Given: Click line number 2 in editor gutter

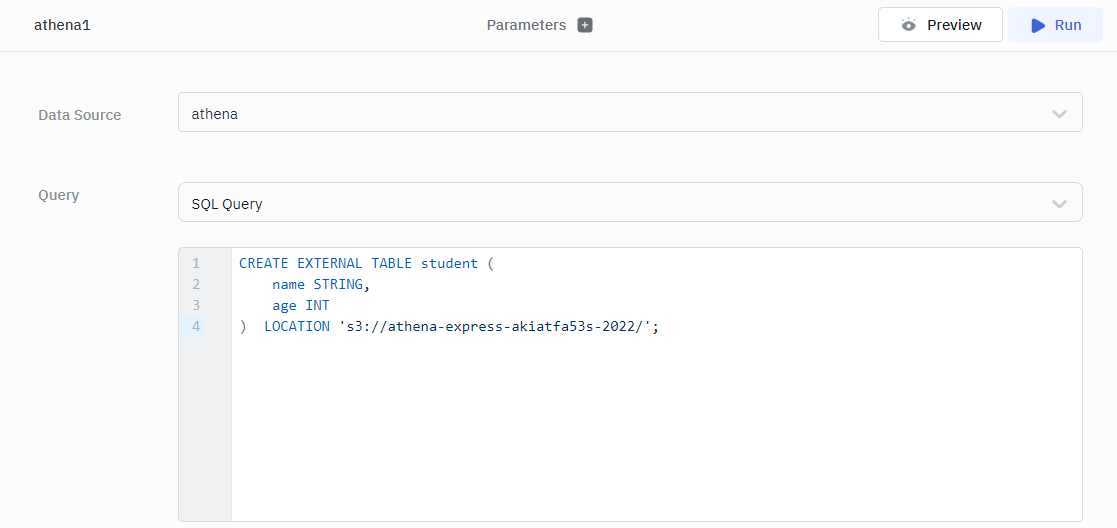Looking at the screenshot, I should pos(196,285).
